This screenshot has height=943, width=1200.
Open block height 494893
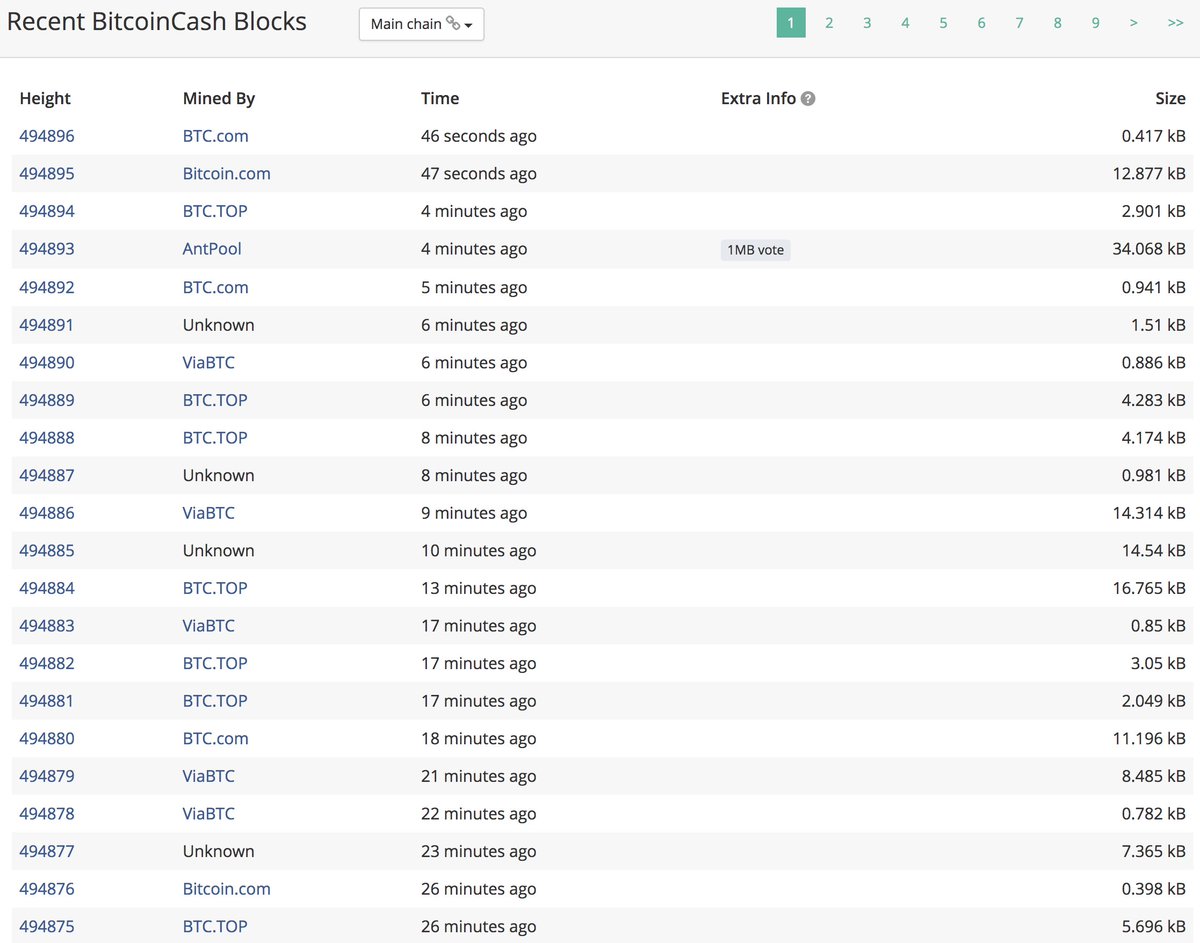pyautogui.click(x=47, y=249)
